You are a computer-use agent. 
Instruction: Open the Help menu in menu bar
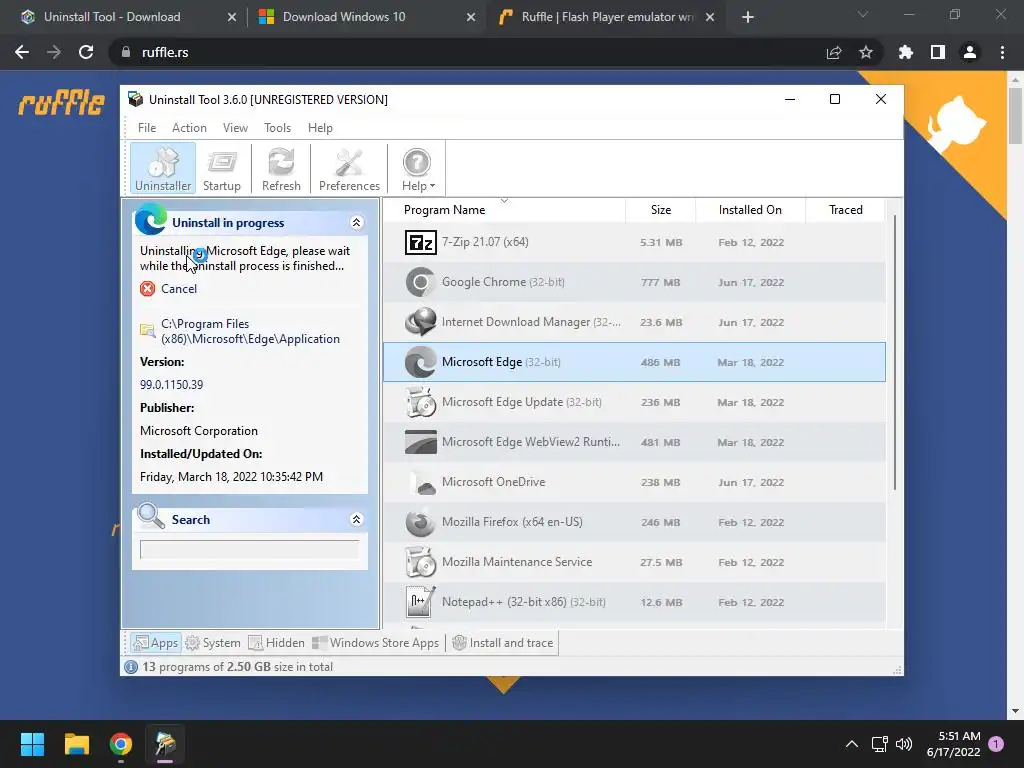[x=320, y=128]
